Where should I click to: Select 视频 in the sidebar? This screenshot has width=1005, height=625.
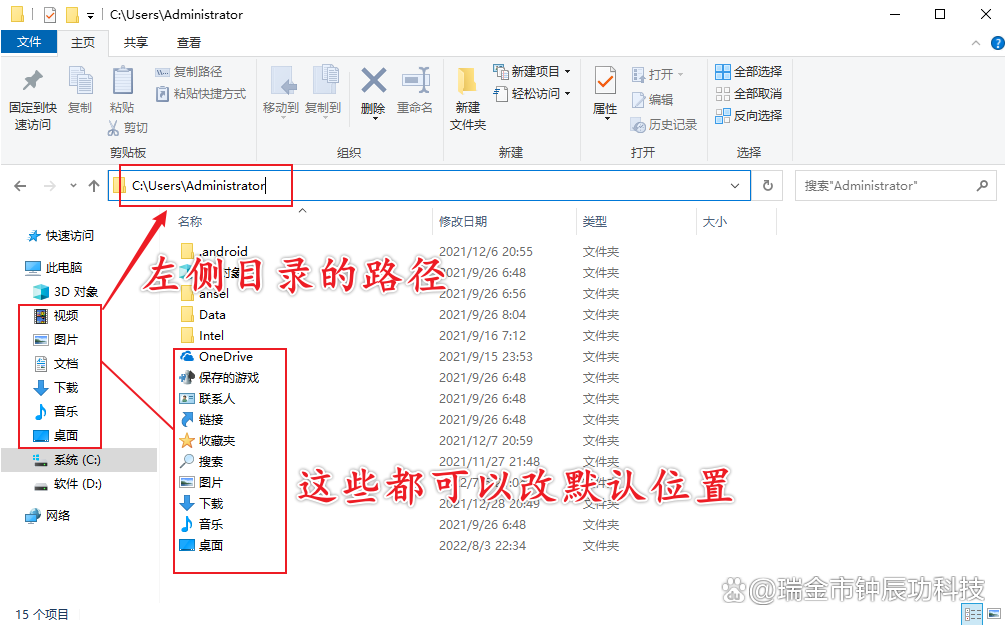click(x=56, y=315)
